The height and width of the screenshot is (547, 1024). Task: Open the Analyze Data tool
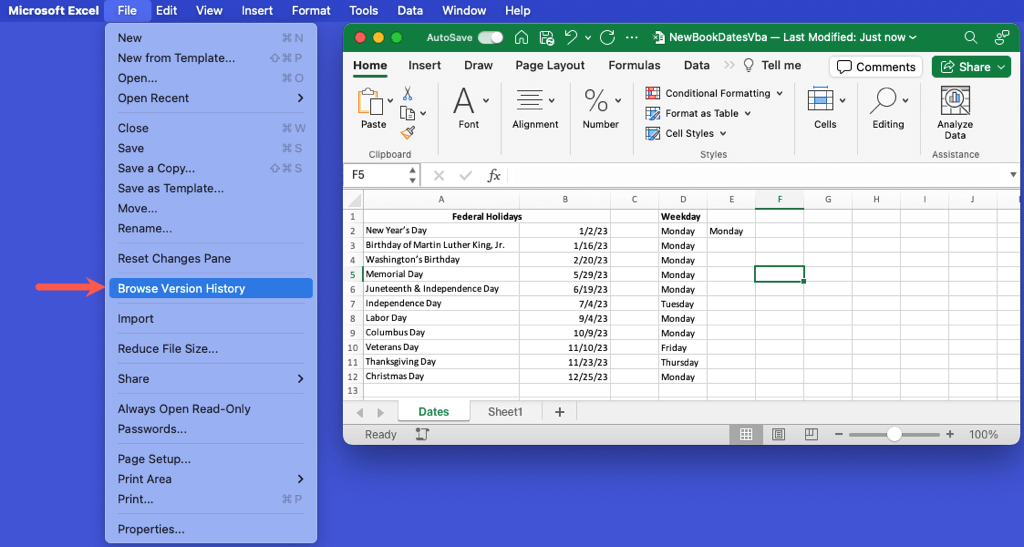955,113
